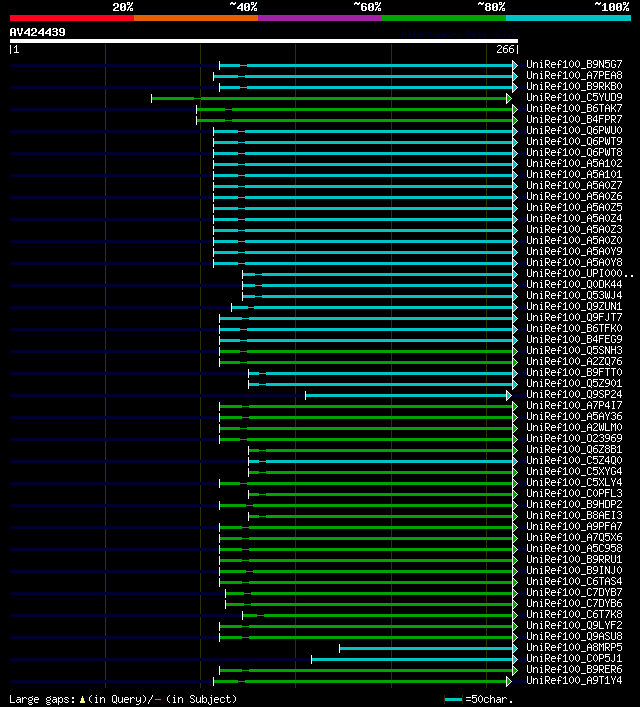Select the UniRef100_Q6PWU0 label
The image size is (640, 707).
574,130
